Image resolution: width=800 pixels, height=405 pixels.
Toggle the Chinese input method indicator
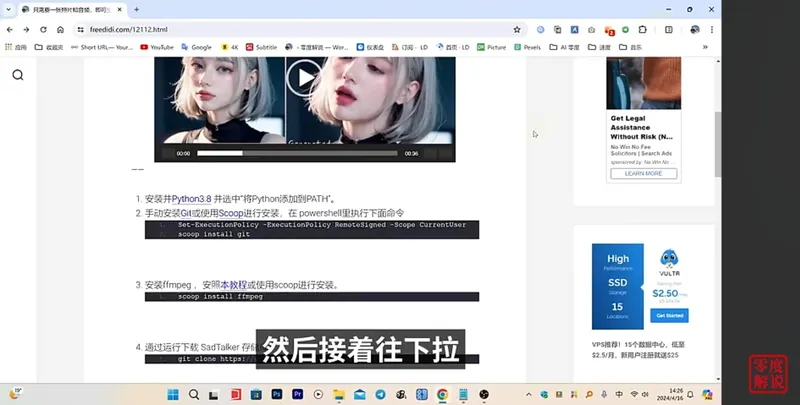click(x=619, y=394)
